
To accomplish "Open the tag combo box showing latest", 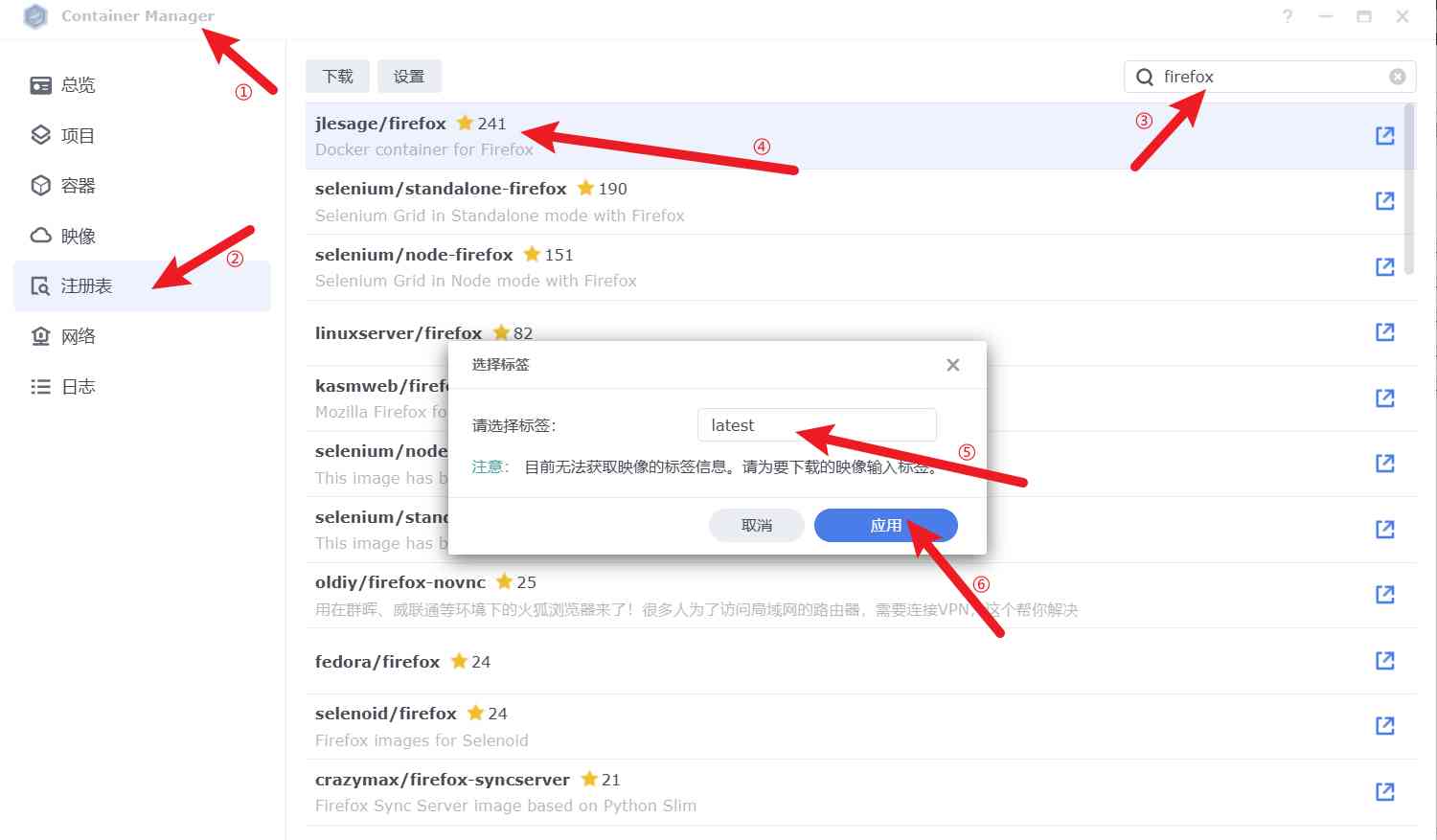I will (817, 425).
